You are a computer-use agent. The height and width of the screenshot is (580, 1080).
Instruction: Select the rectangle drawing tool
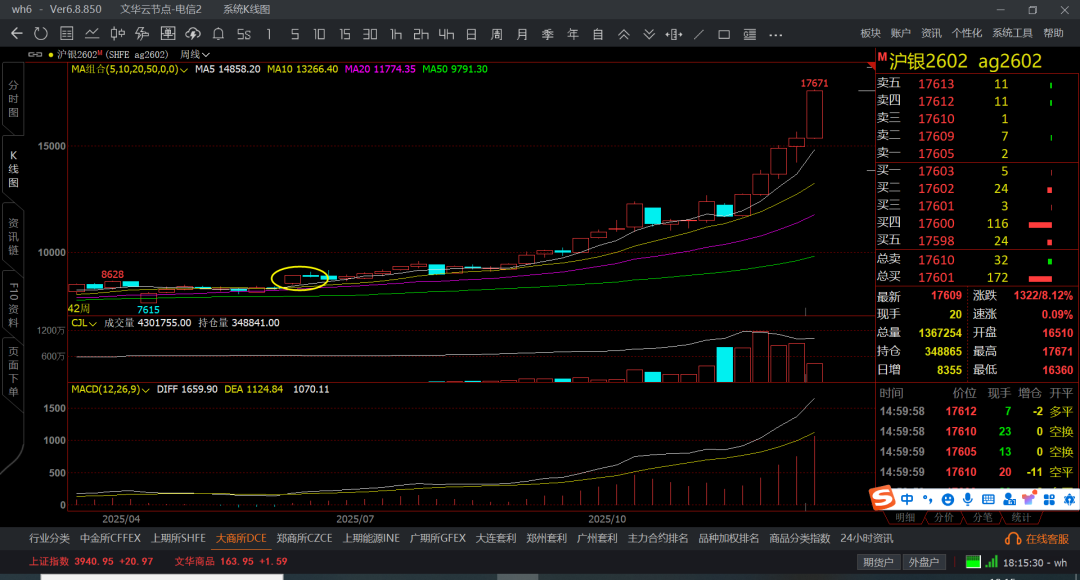724,34
